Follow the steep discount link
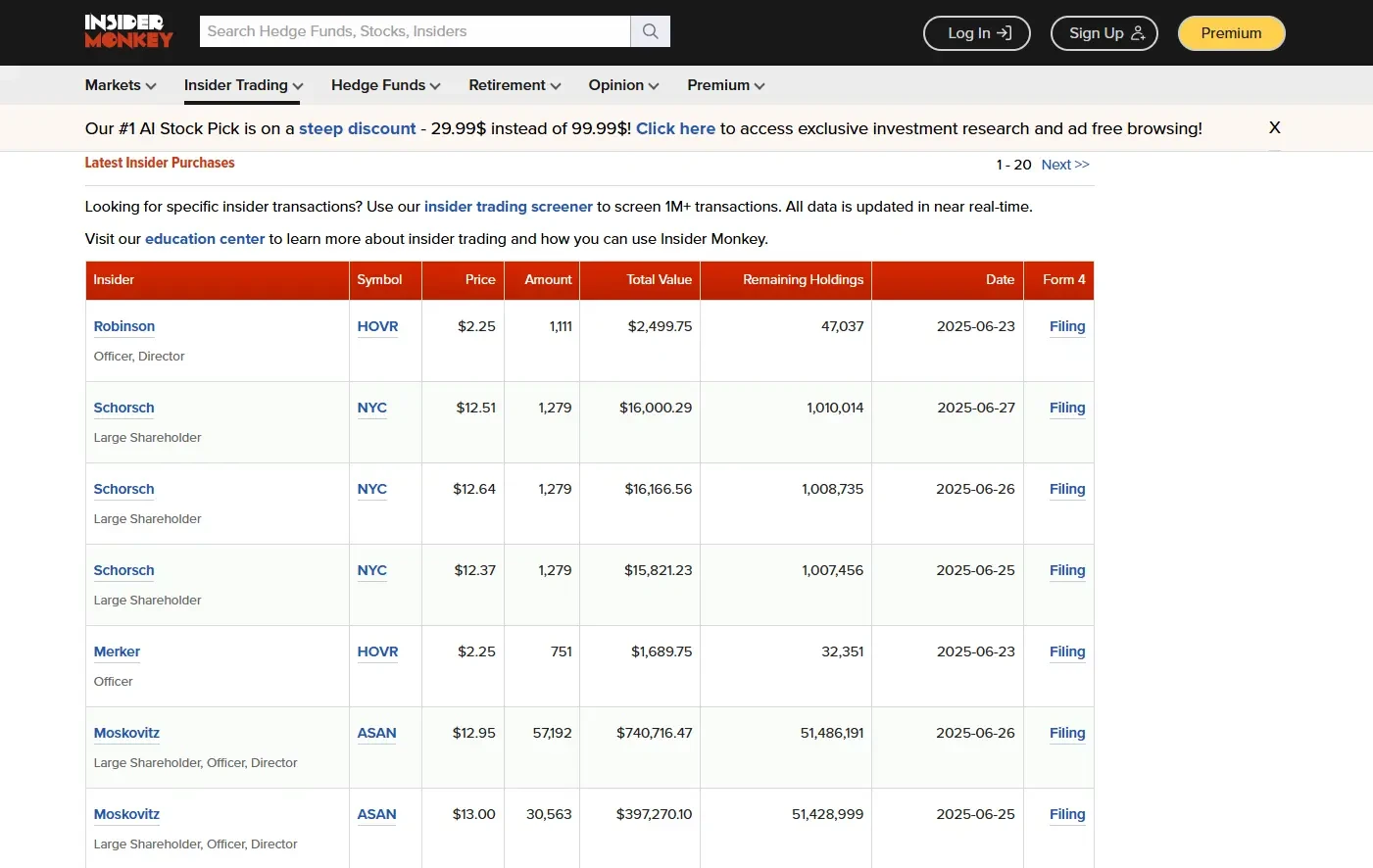Screen dimensions: 1373x868 tap(358, 128)
